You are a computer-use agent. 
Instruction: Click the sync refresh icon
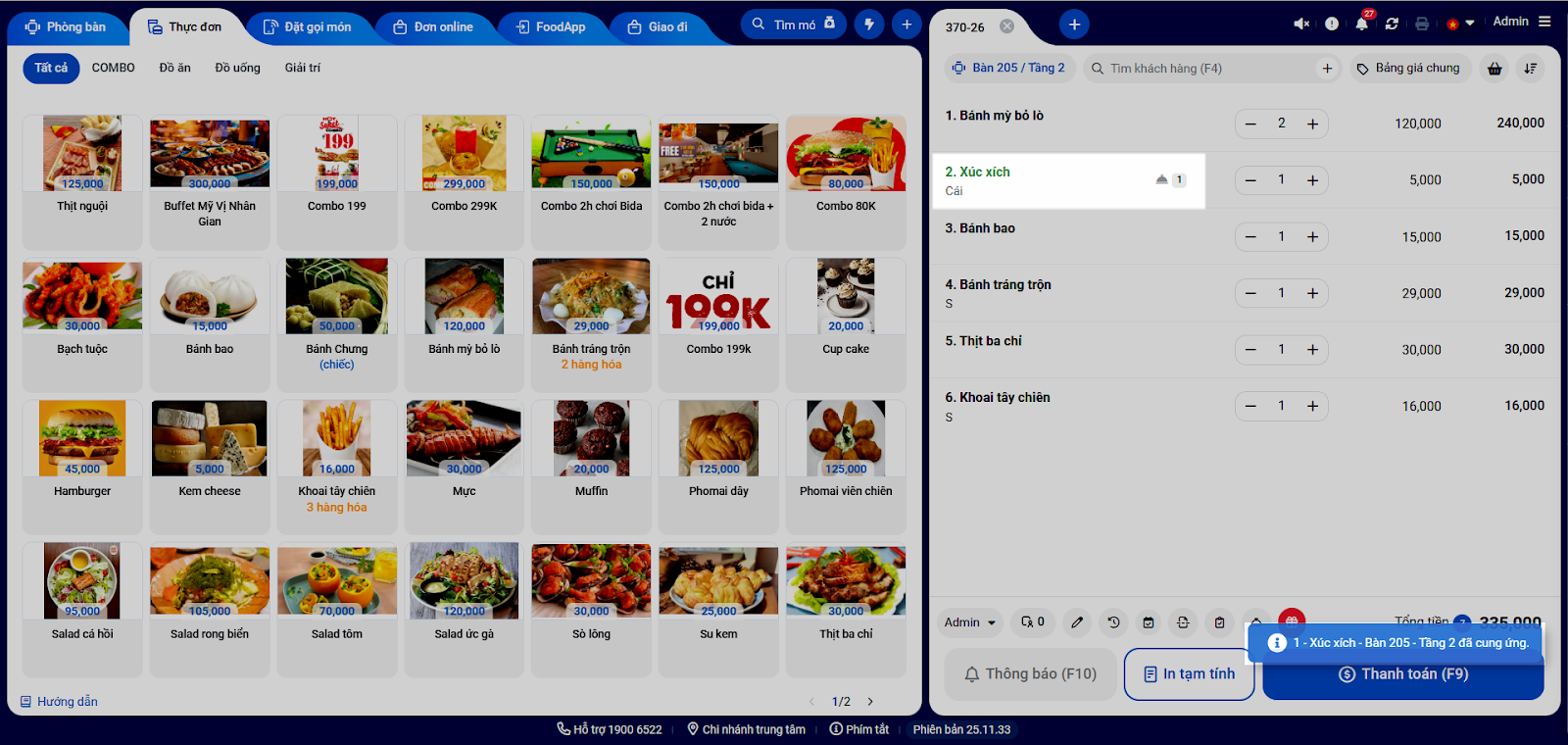coord(1392,24)
